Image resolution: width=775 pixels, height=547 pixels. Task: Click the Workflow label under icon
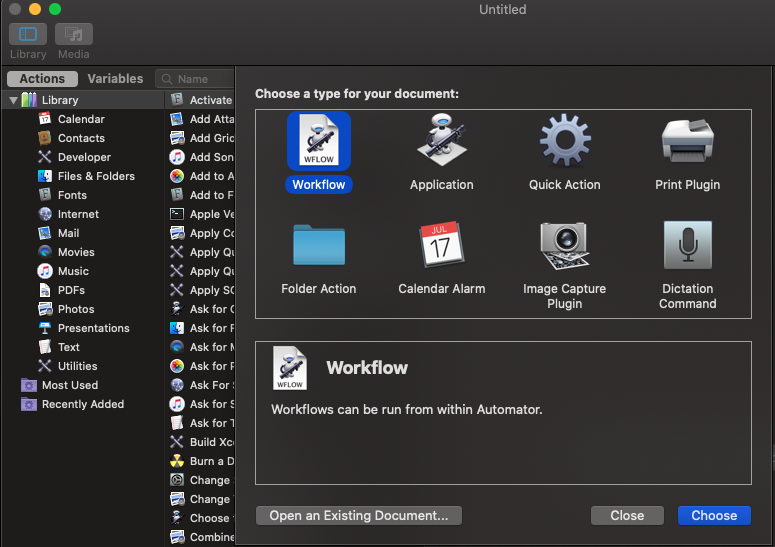[x=319, y=185]
